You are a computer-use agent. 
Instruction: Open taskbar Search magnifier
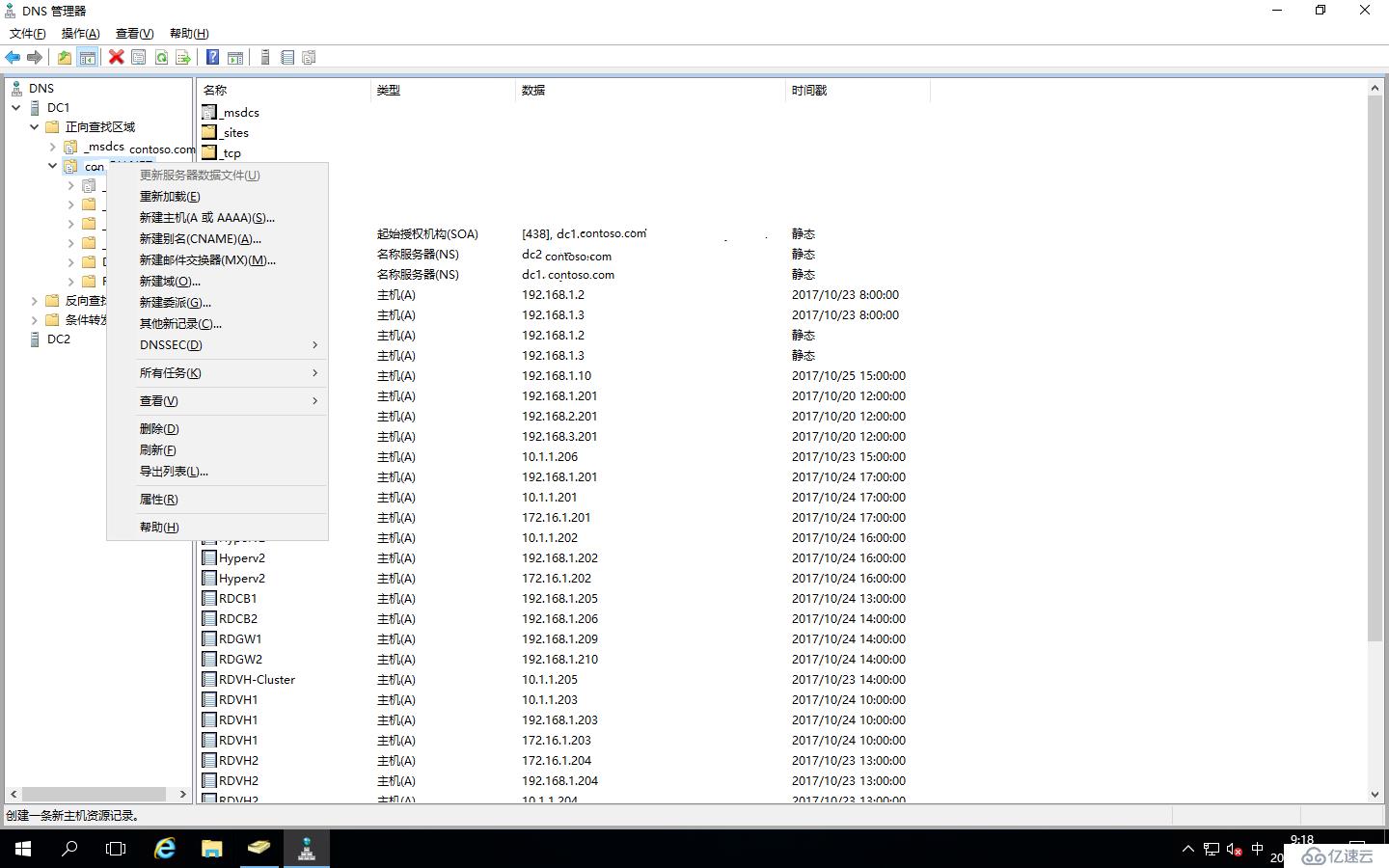click(x=69, y=849)
